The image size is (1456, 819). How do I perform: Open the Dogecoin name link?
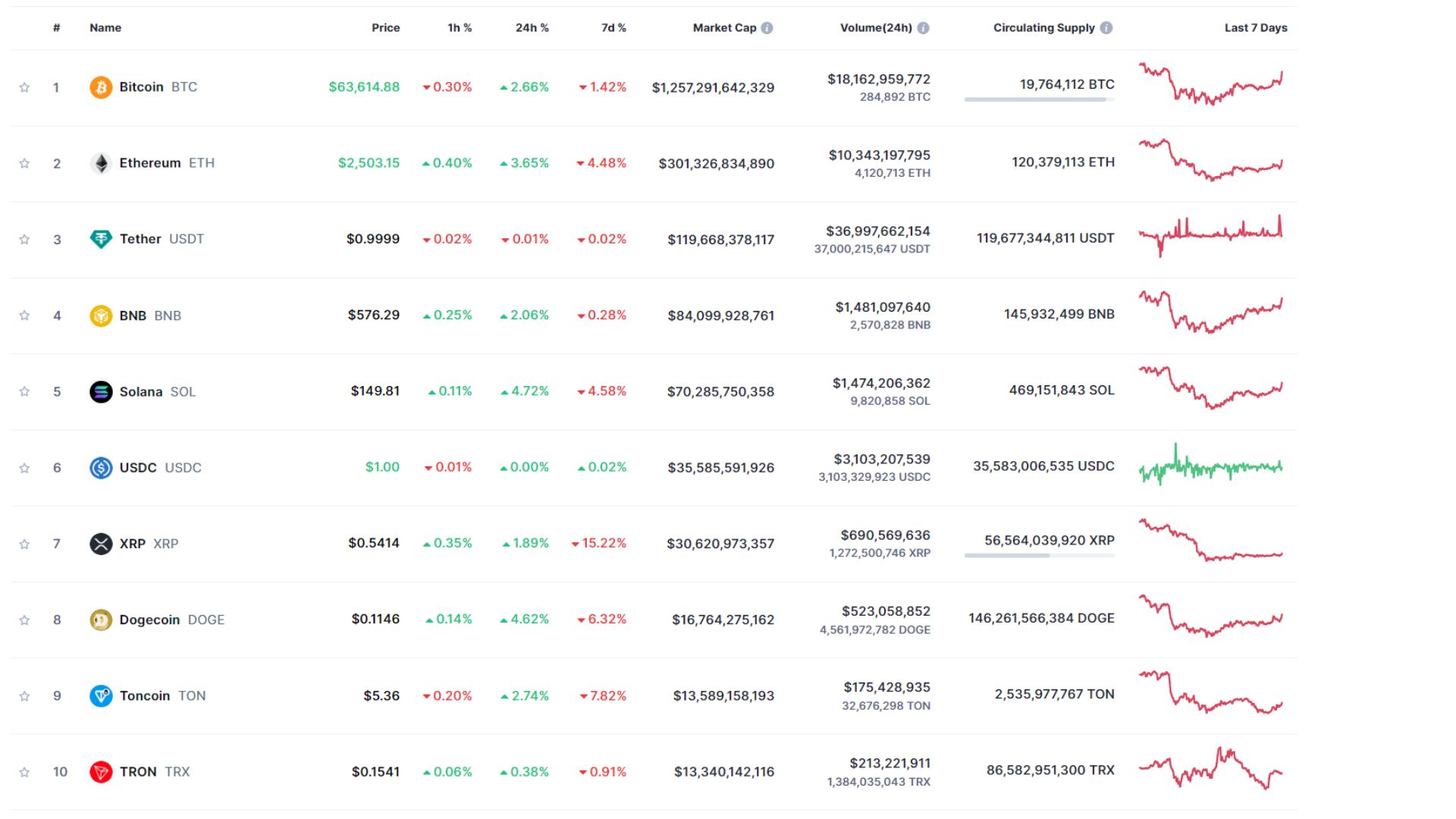coord(149,620)
